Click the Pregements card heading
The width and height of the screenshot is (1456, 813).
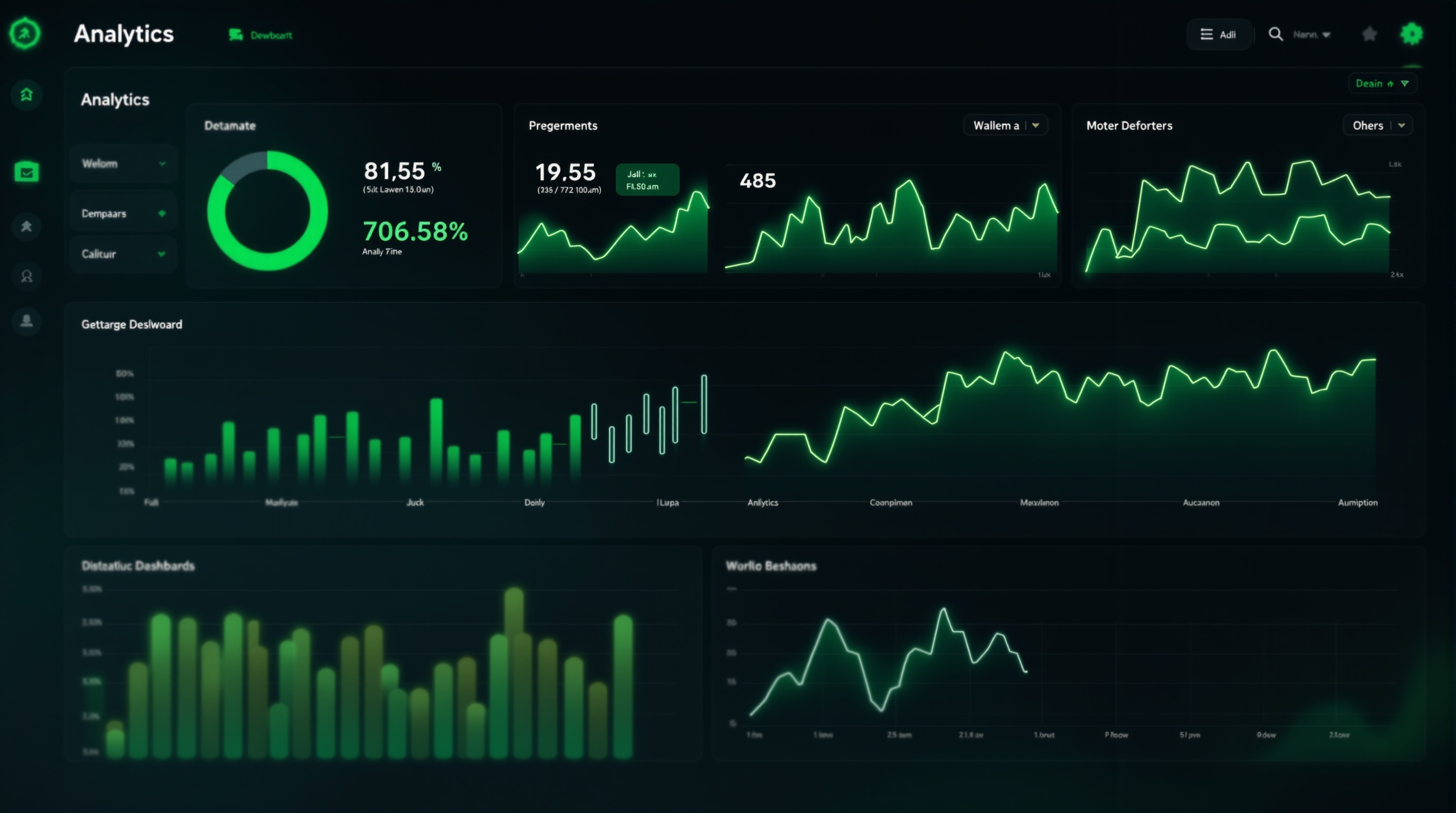click(563, 125)
